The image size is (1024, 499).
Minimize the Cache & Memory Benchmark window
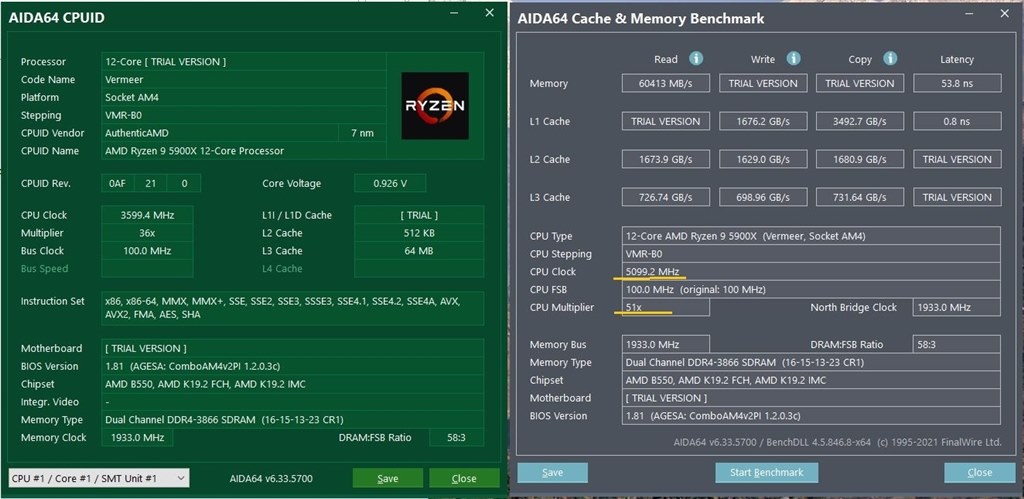pyautogui.click(x=971, y=14)
